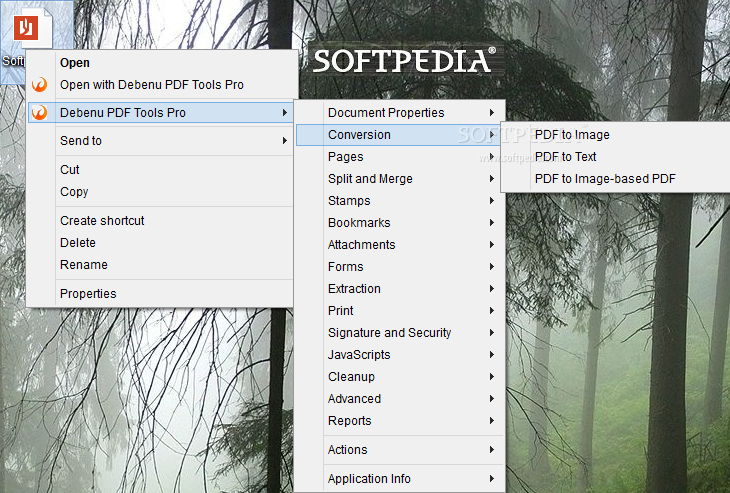730x493 pixels.
Task: Open Split and Merge submenu
Action: coord(400,179)
